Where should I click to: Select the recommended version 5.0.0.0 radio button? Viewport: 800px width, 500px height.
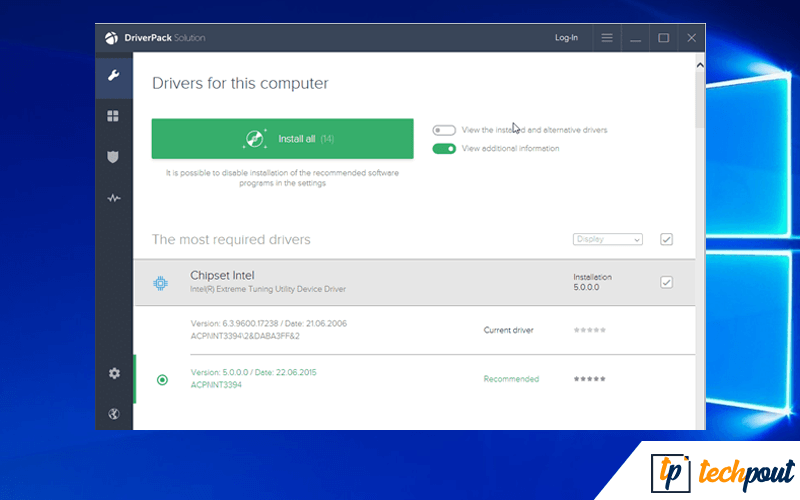[162, 380]
